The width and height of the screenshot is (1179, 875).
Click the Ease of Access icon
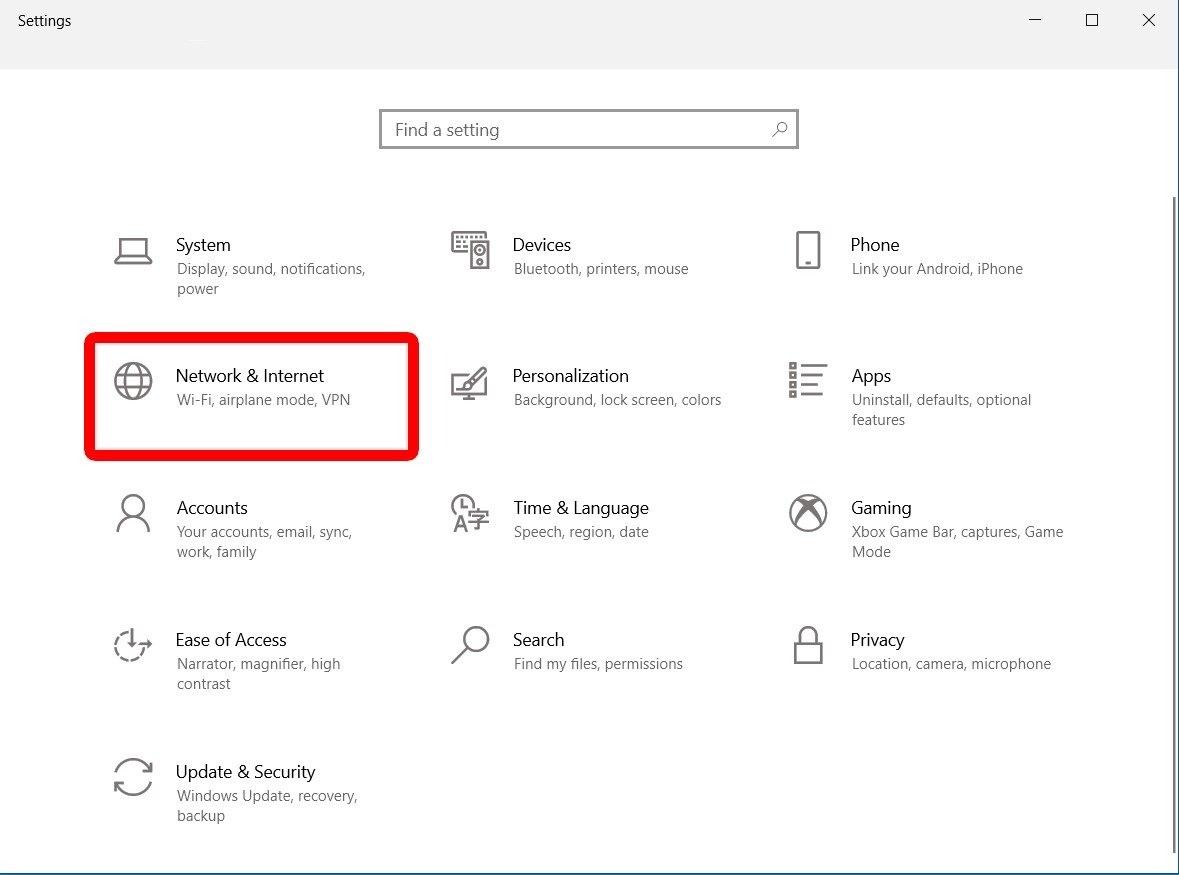coord(133,645)
